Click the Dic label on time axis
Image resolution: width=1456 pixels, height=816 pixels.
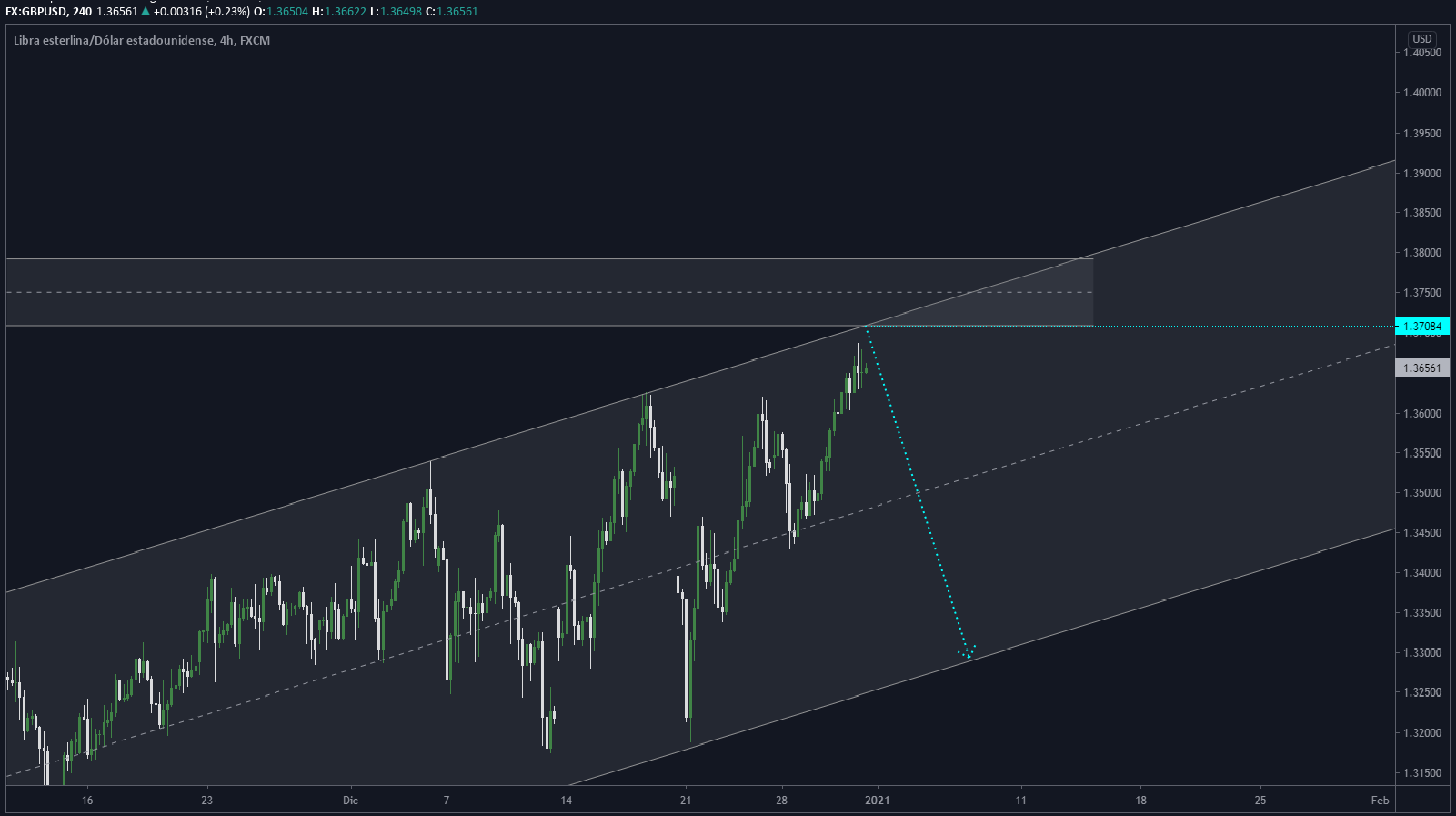click(x=350, y=801)
